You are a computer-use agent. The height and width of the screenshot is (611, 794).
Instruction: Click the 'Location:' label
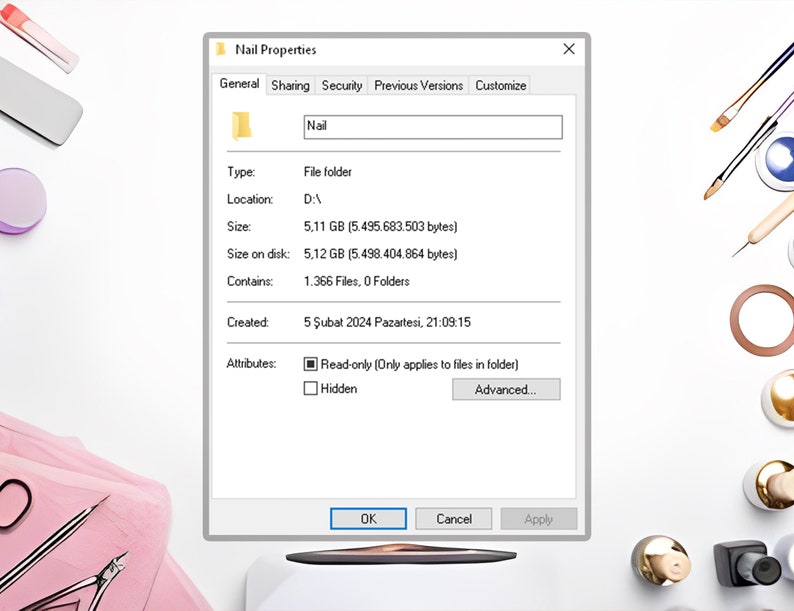250,199
